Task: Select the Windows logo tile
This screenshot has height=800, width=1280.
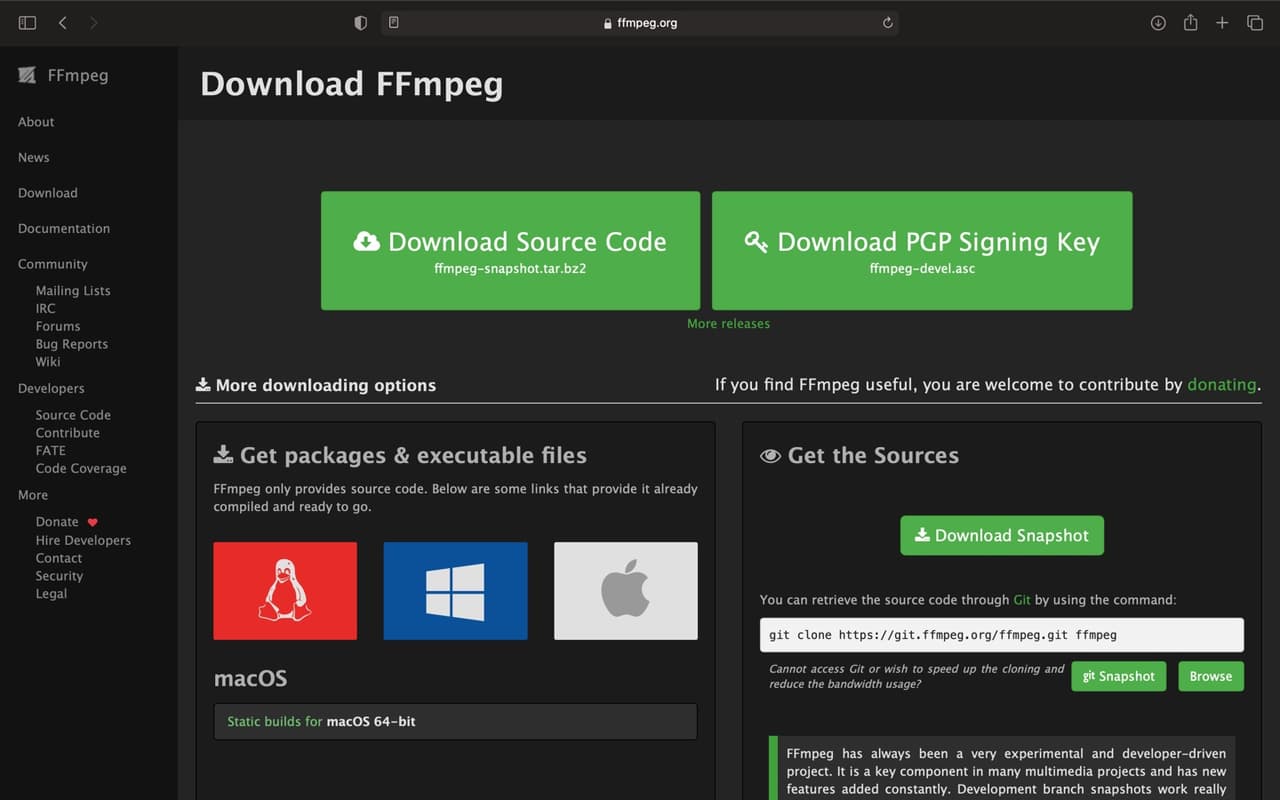Action: [x=455, y=591]
